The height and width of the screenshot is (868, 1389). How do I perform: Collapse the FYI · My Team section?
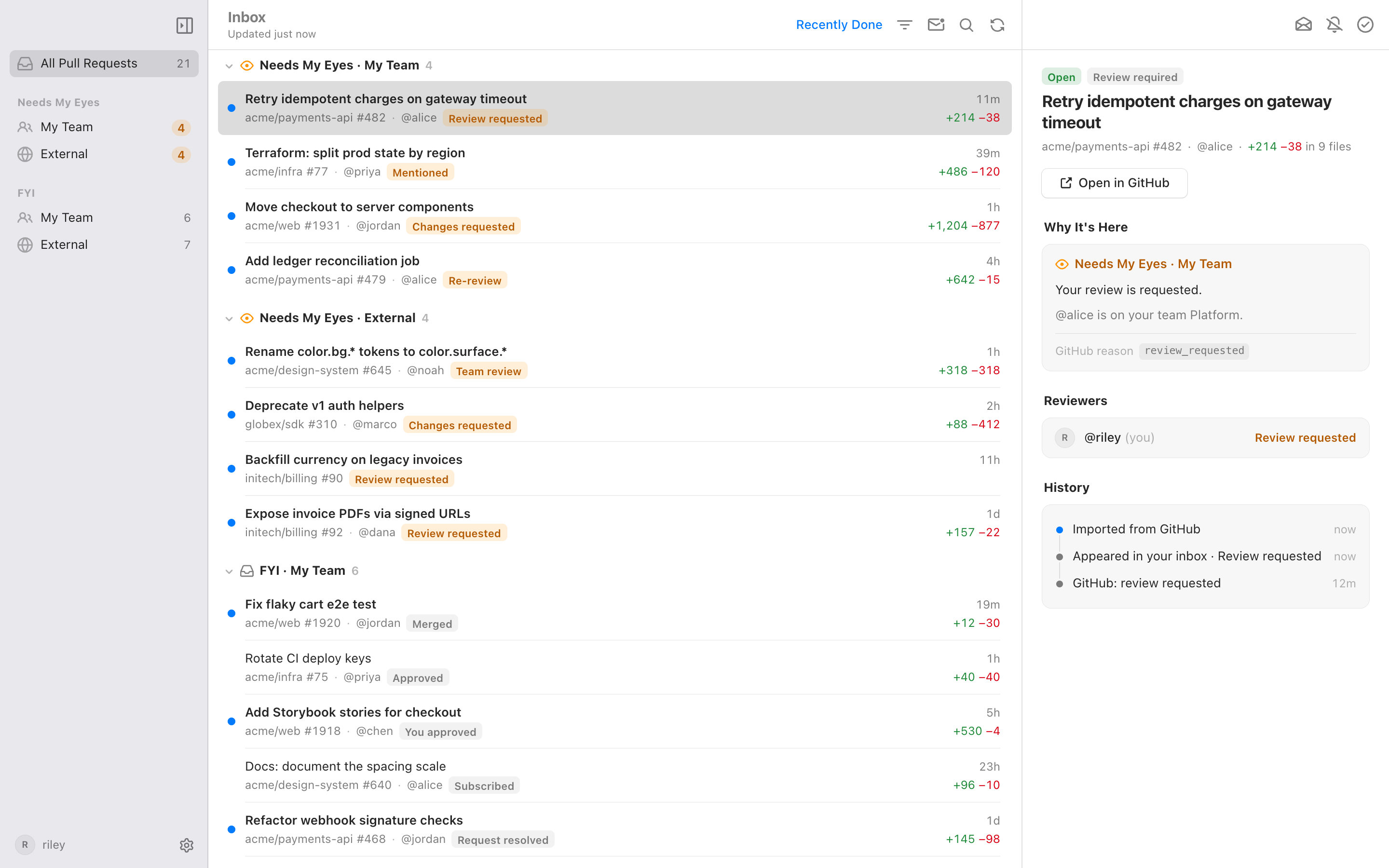point(229,571)
